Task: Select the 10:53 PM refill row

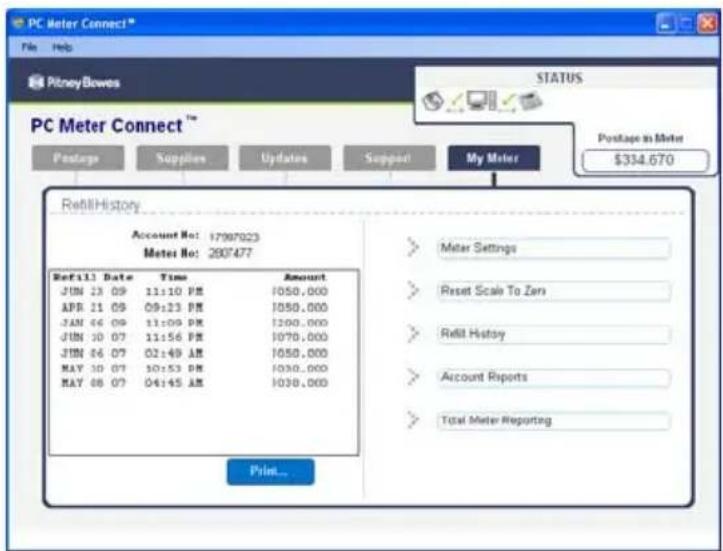Action: coord(194,368)
